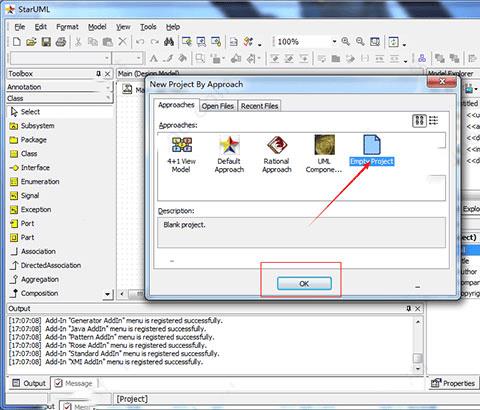Screen dimensions: 480x410
Task: Click the Toolbox scroll-down arrow
Action: pyautogui.click(x=107, y=294)
